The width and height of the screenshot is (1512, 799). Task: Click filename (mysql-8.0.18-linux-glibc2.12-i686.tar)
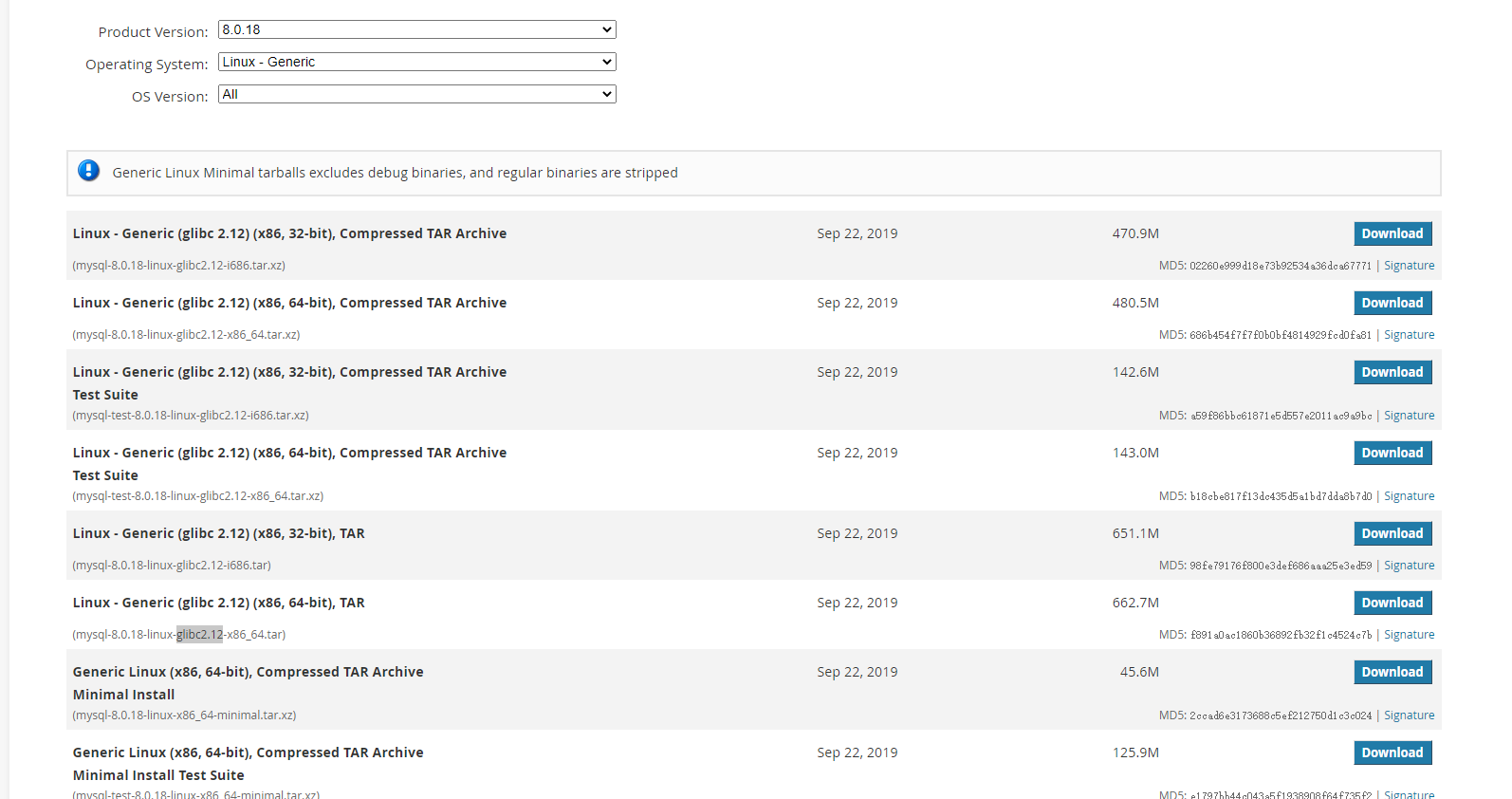point(172,566)
